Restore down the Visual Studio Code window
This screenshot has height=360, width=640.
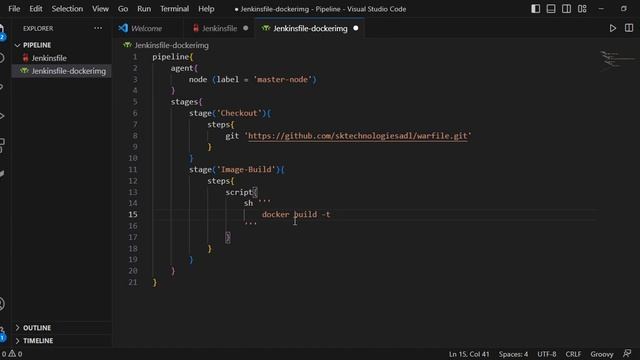point(624,9)
